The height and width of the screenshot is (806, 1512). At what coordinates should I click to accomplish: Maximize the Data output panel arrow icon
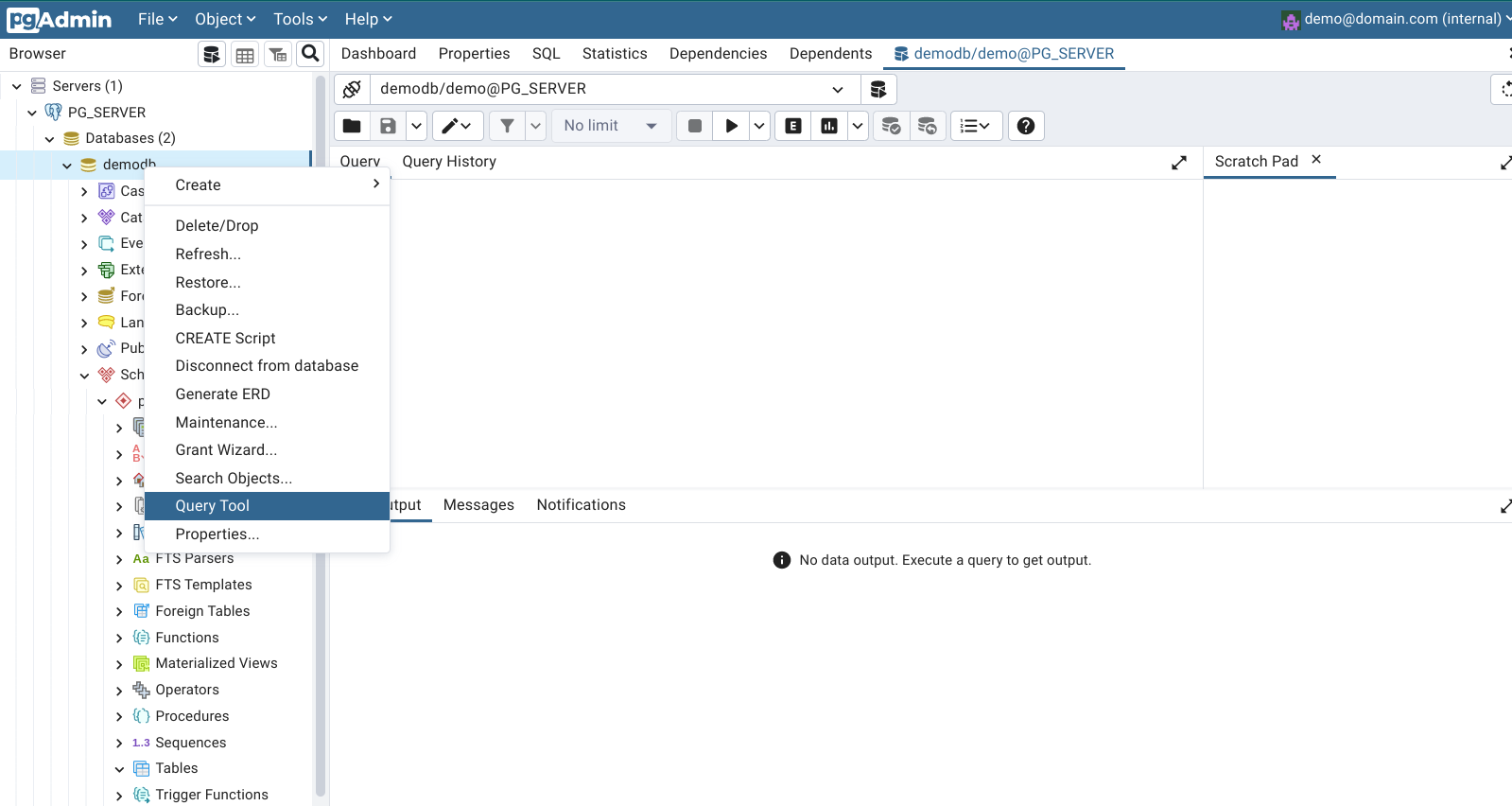[x=1505, y=507]
